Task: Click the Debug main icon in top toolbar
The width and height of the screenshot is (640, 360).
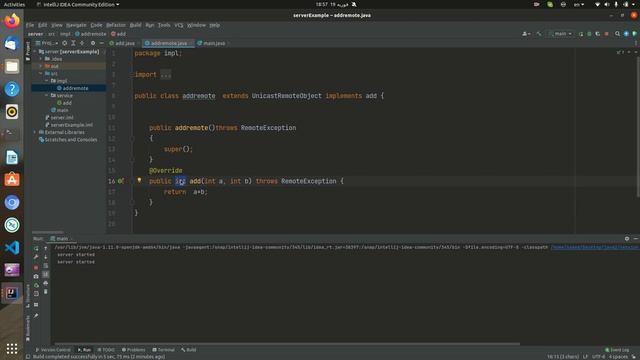Action: coord(589,34)
